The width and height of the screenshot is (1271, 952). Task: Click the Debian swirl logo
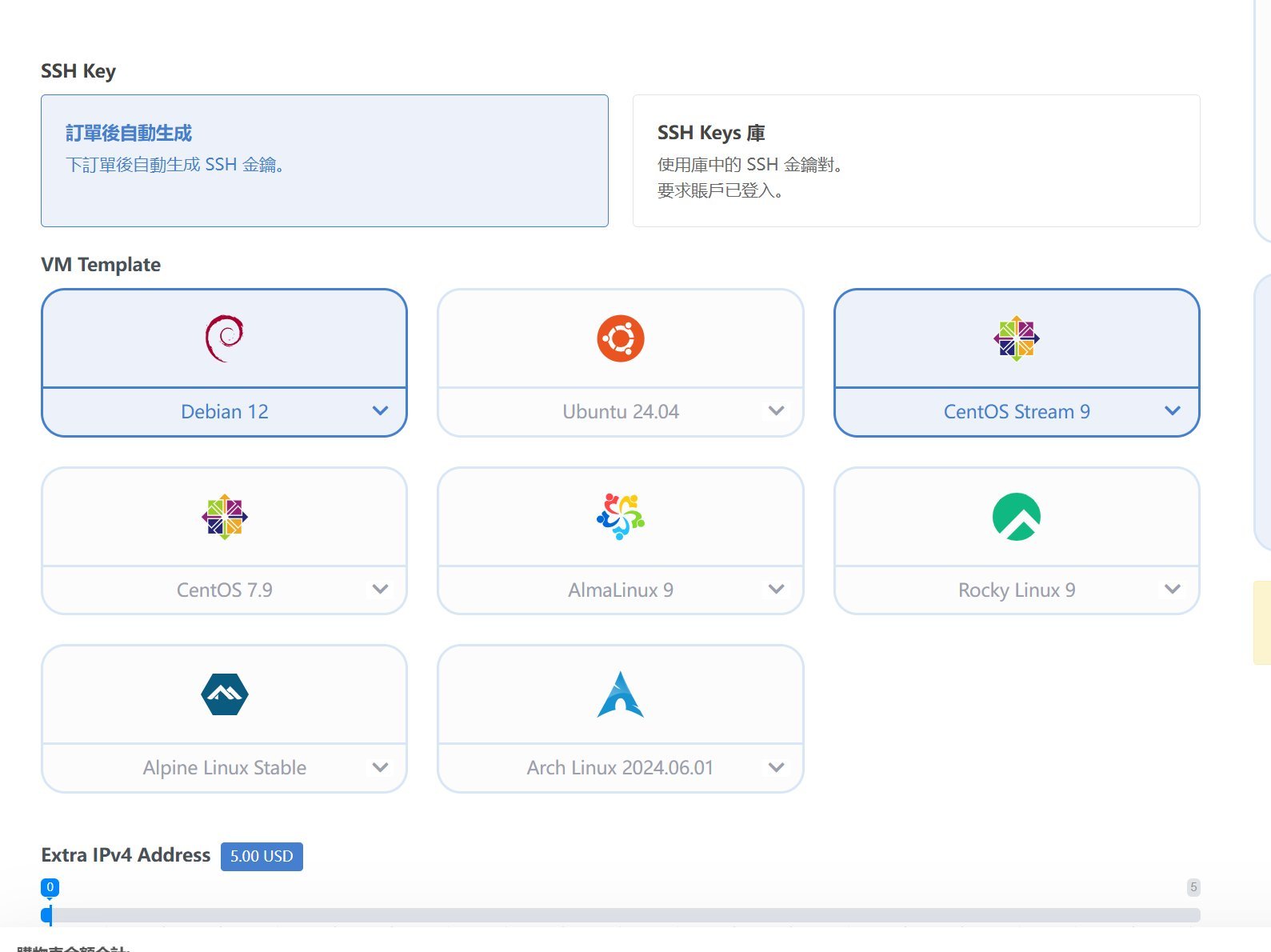click(x=224, y=338)
